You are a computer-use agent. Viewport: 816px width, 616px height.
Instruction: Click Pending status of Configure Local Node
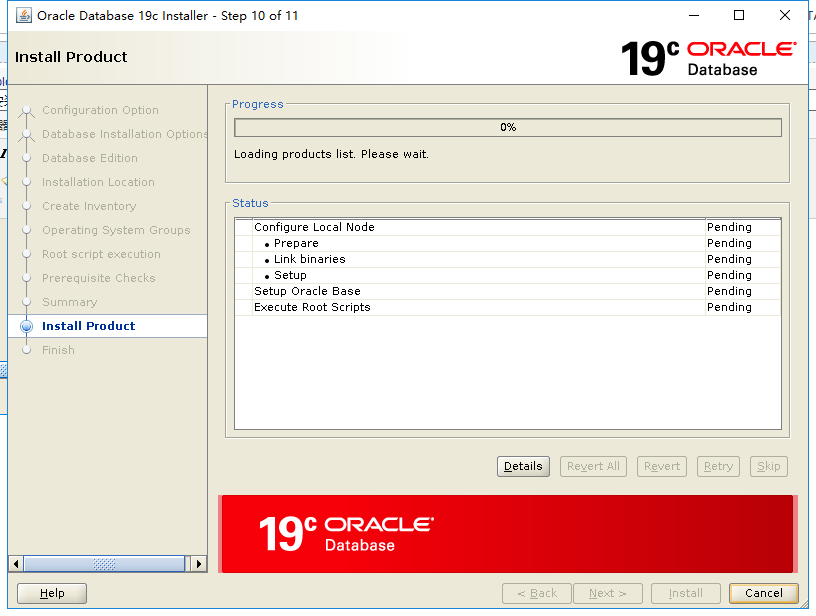point(729,227)
